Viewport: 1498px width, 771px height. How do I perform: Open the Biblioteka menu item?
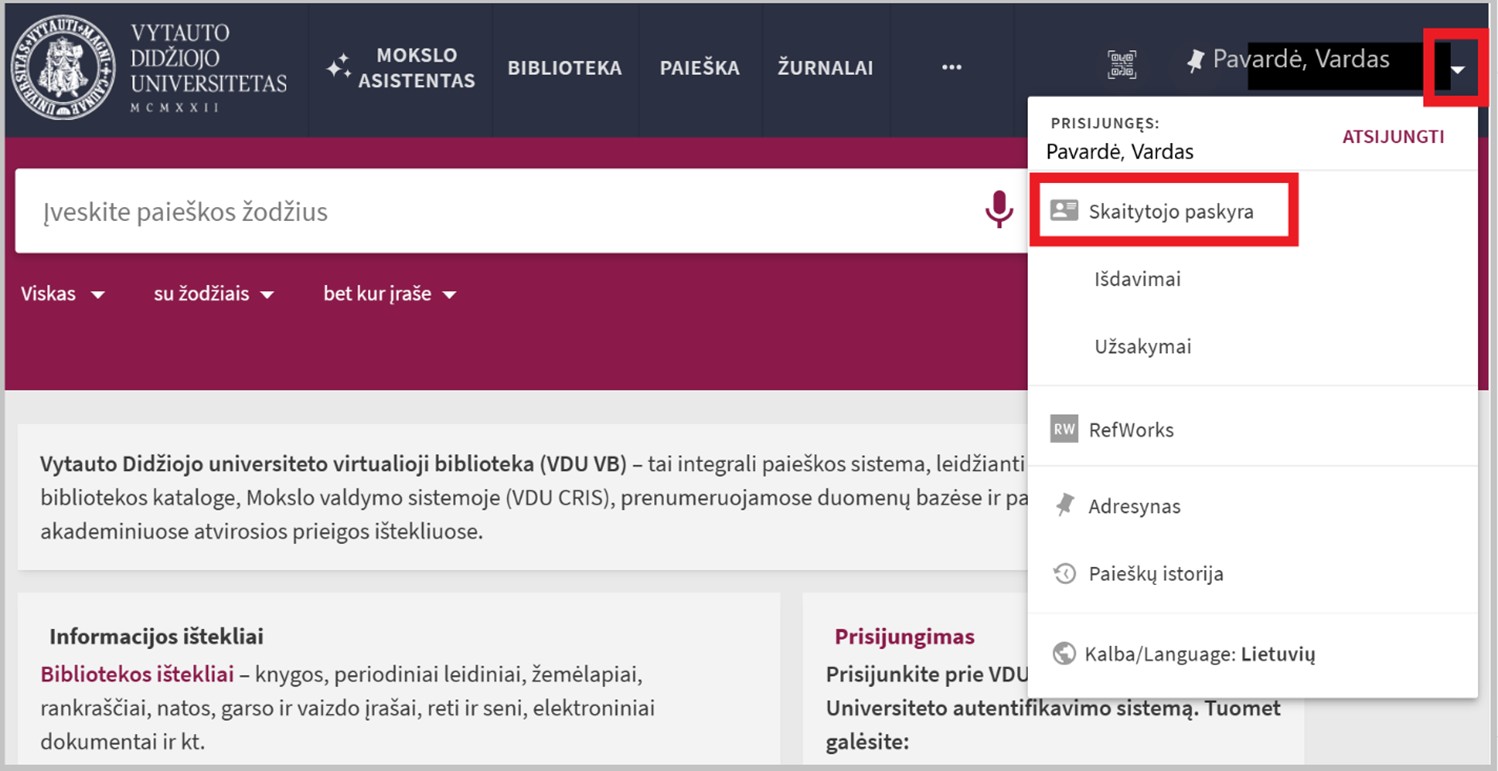(x=564, y=68)
